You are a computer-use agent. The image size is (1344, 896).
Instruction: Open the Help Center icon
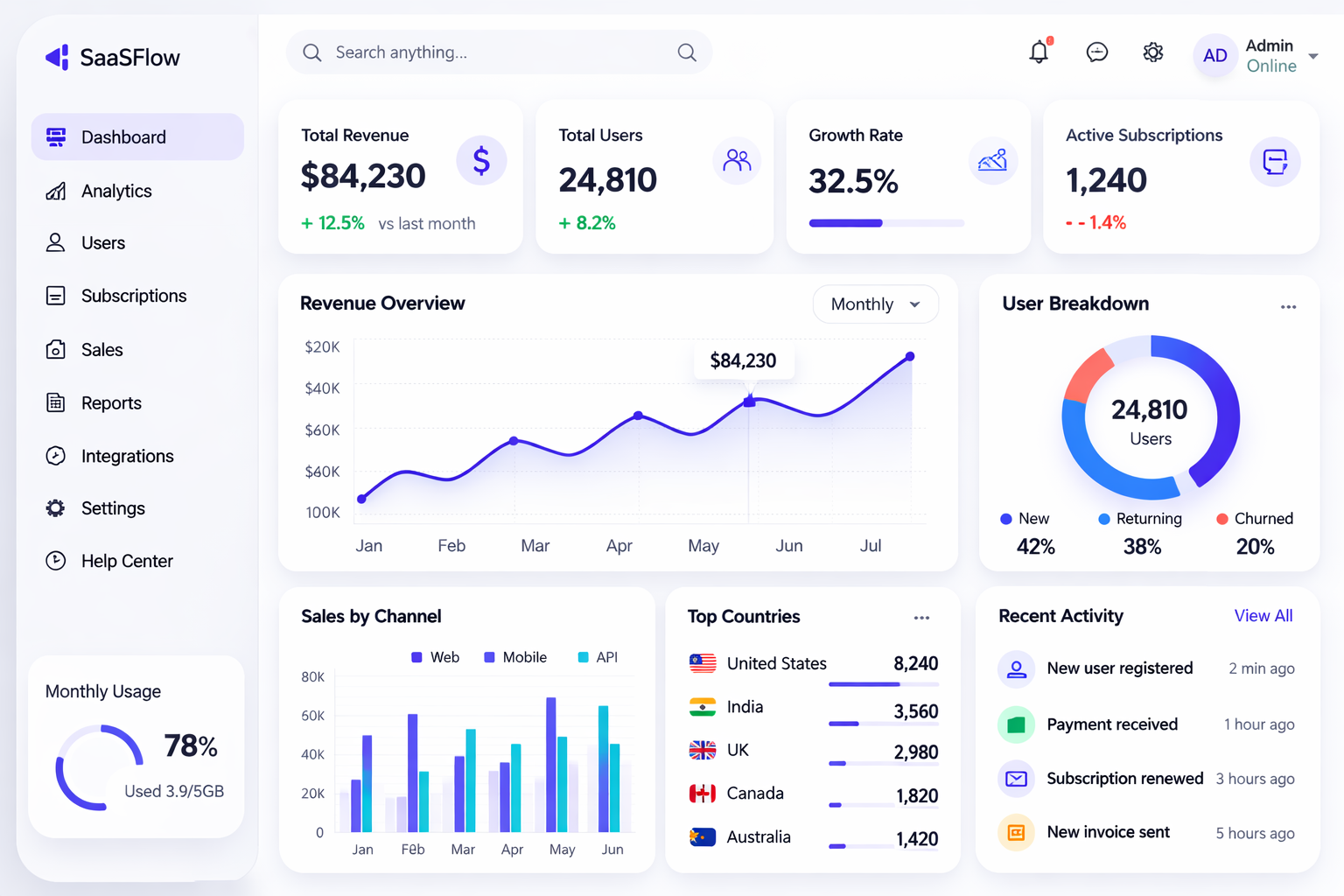(x=54, y=561)
